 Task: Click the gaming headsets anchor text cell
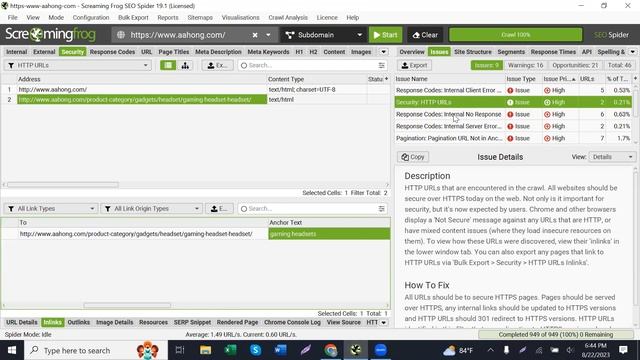coord(329,234)
